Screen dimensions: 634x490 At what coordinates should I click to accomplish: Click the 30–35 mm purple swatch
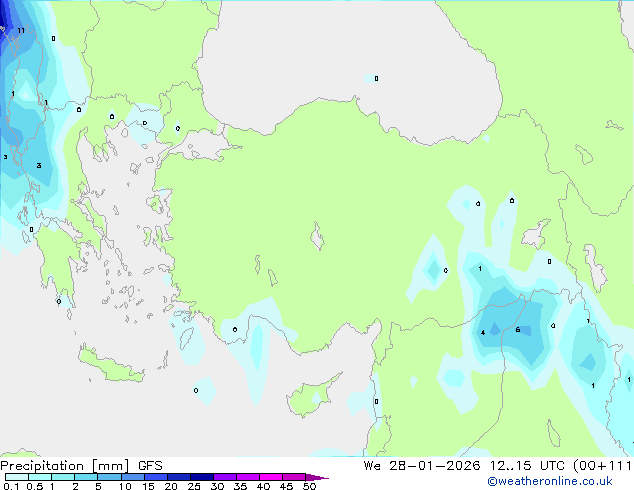click(225, 477)
